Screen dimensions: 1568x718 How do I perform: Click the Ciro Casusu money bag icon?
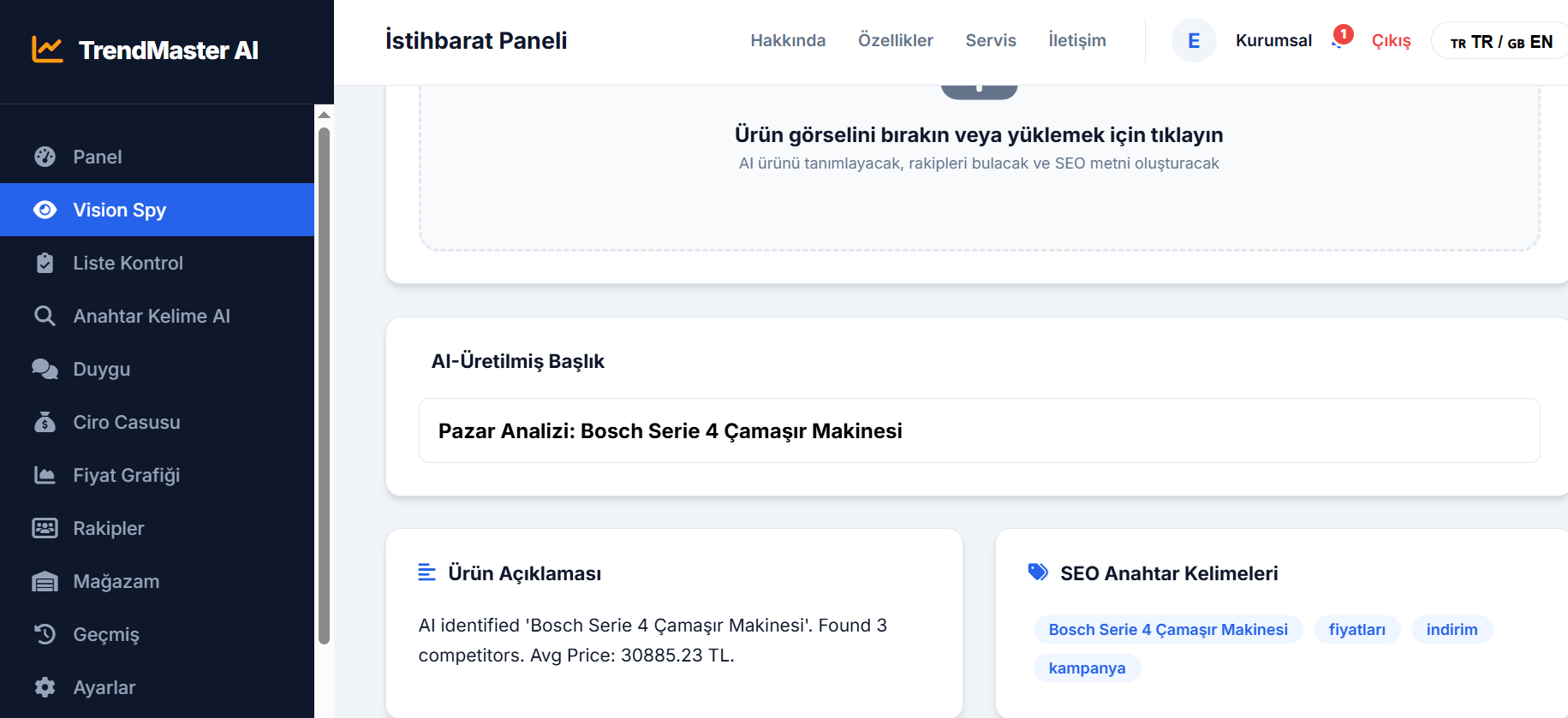45,422
